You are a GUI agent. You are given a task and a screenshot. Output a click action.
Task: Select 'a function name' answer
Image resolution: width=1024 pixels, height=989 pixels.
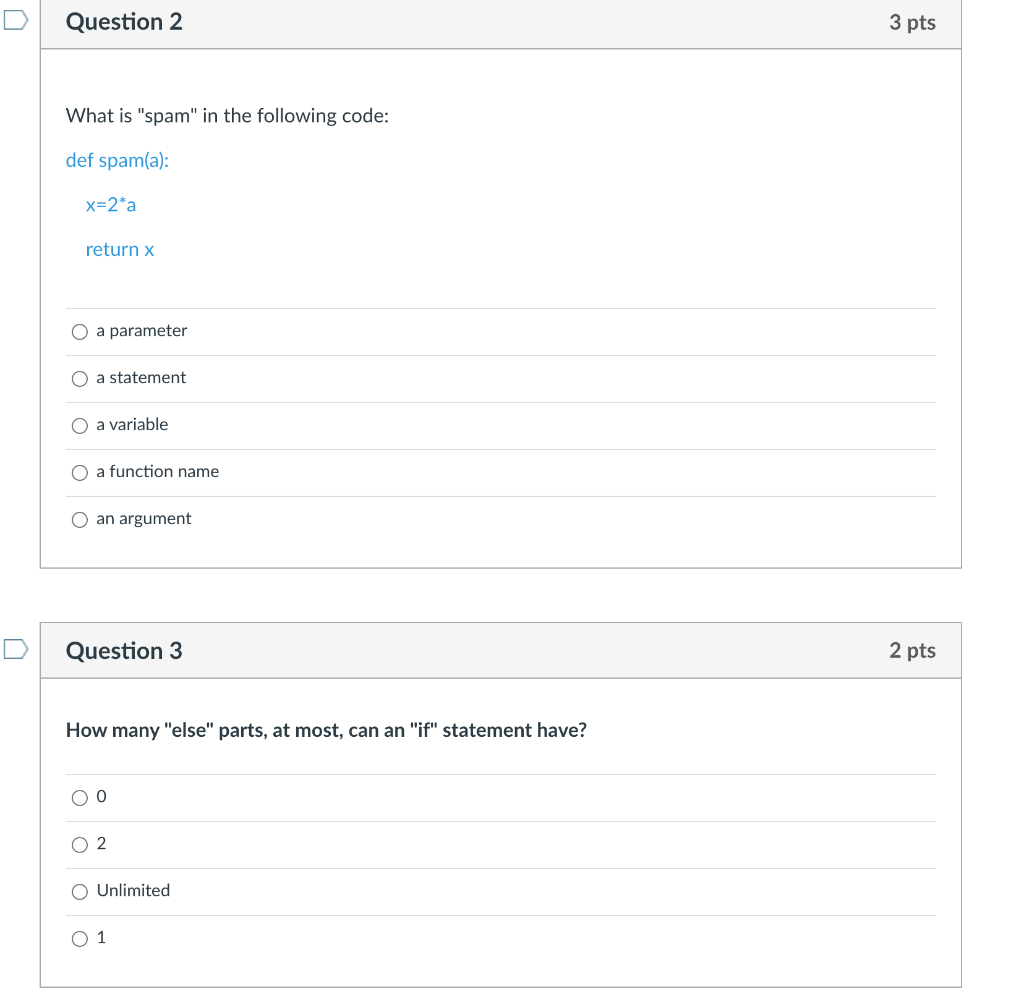click(x=80, y=473)
